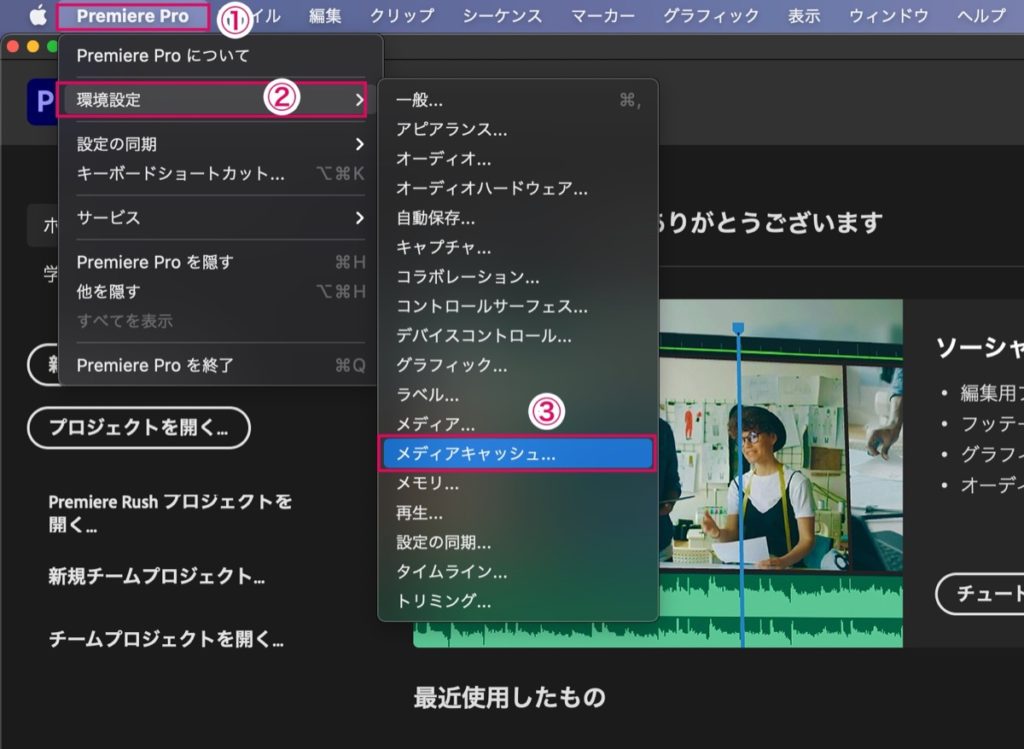1024x749 pixels.
Task: Select メディアキャッシュ... preferences
Action: click(518, 453)
